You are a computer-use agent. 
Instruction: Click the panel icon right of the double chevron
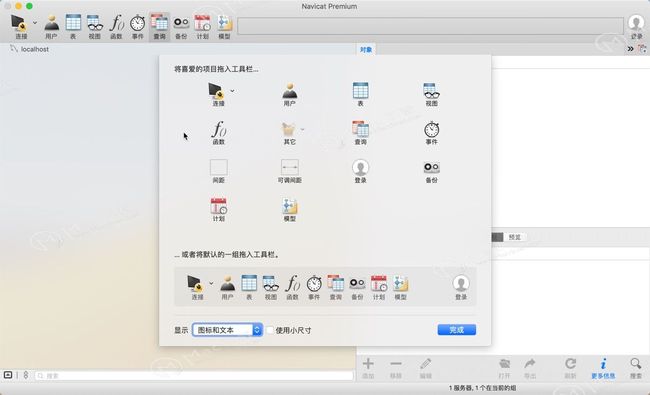coord(642,49)
